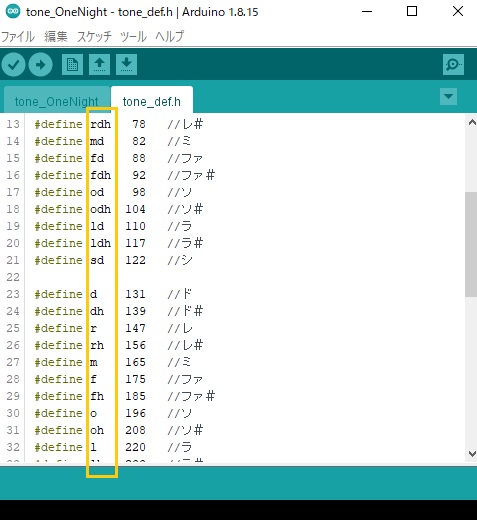Close the Arduino IDE window
477x520 pixels.
[x=458, y=12]
